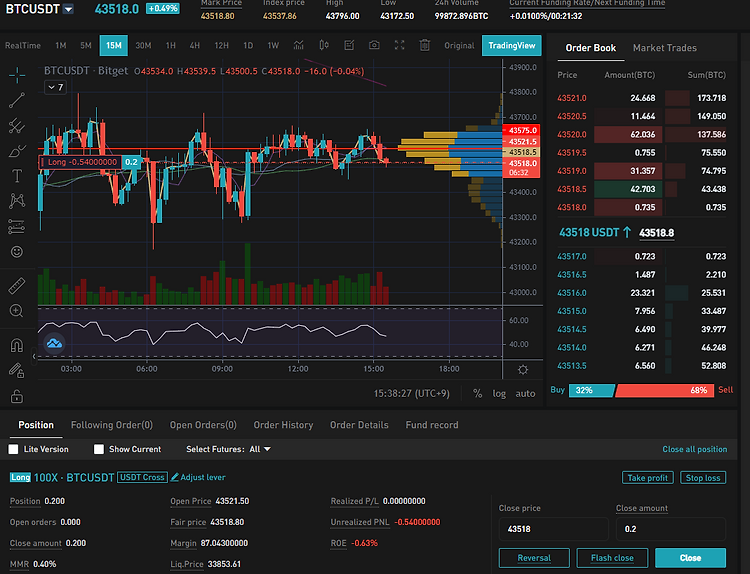750x574 pixels.
Task: Toggle lock all drawing tools
Action: point(17,396)
